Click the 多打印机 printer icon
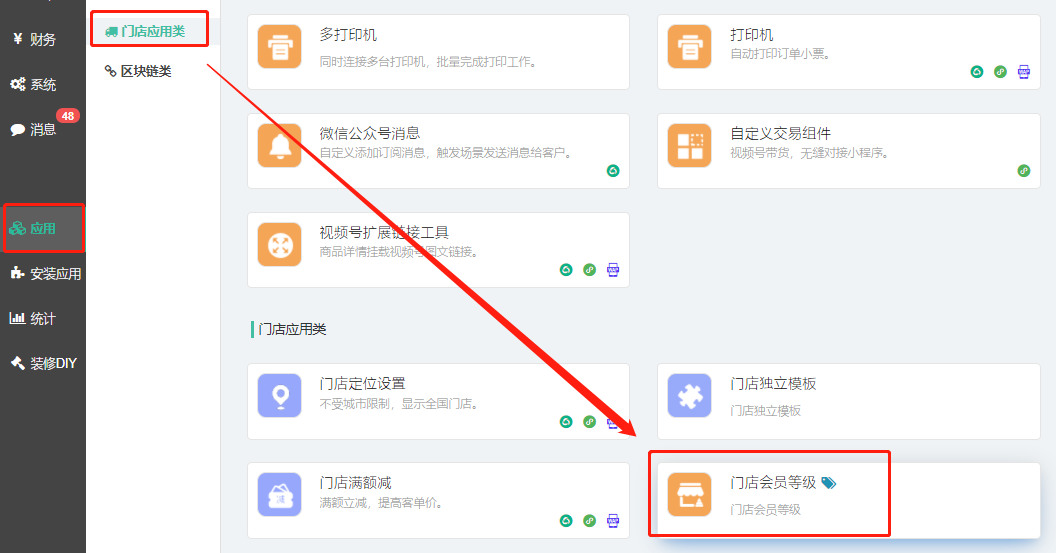 coord(279,46)
